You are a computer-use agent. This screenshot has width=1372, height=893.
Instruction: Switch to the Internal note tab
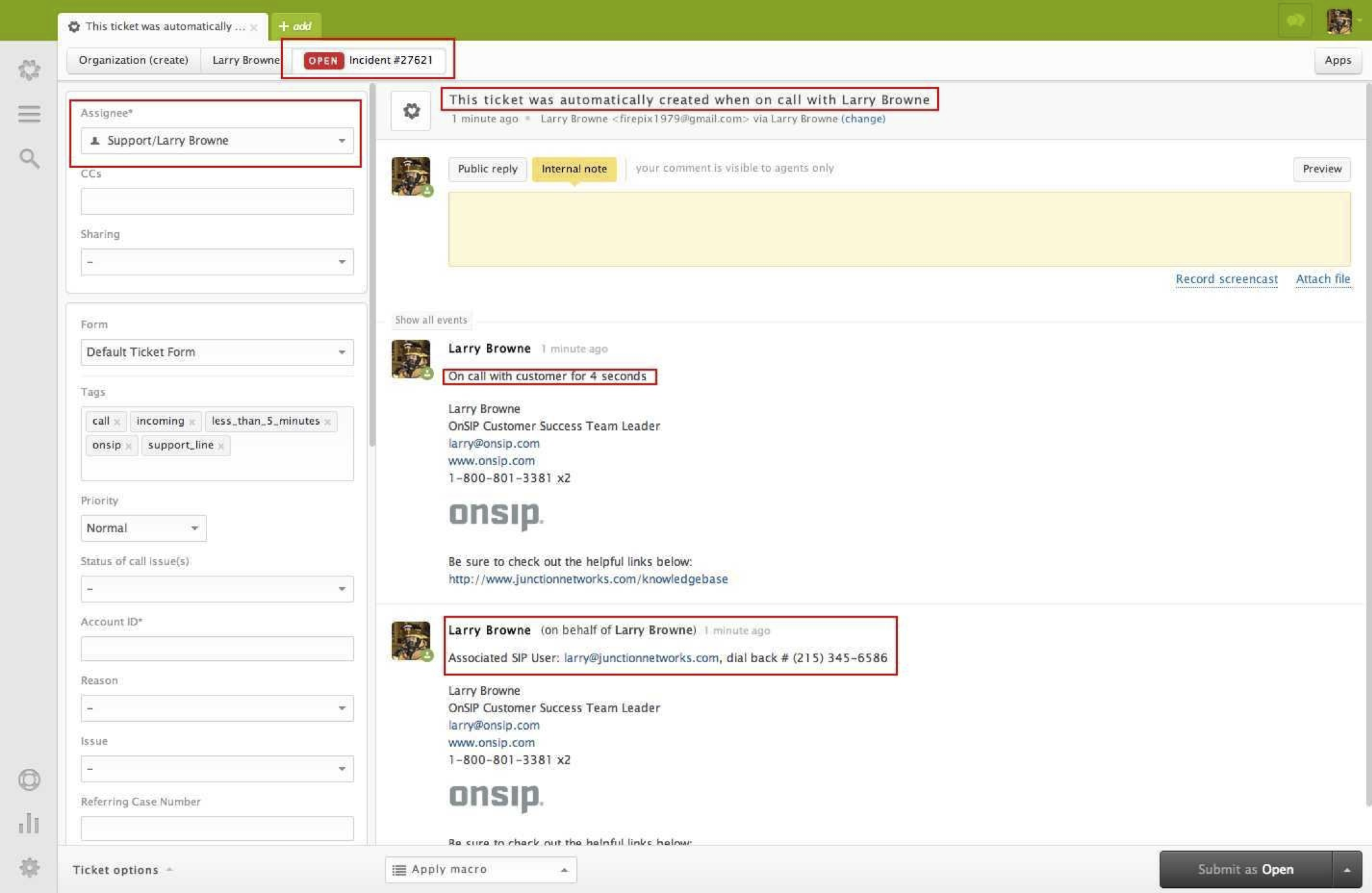574,169
